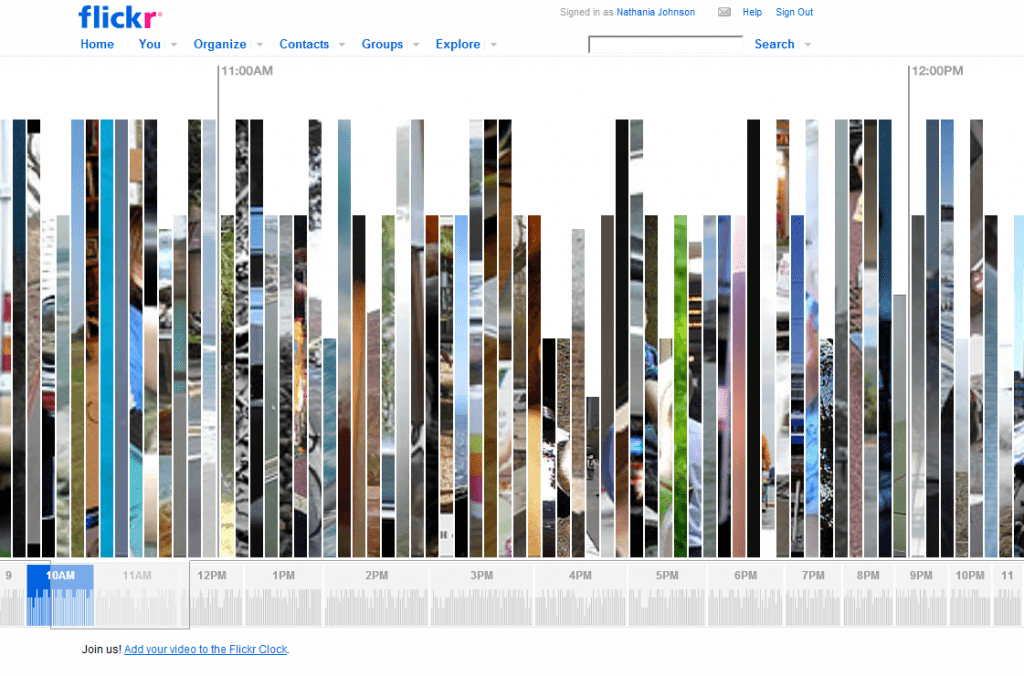The width and height of the screenshot is (1024, 676).
Task: Click the Help link
Action: click(x=752, y=13)
